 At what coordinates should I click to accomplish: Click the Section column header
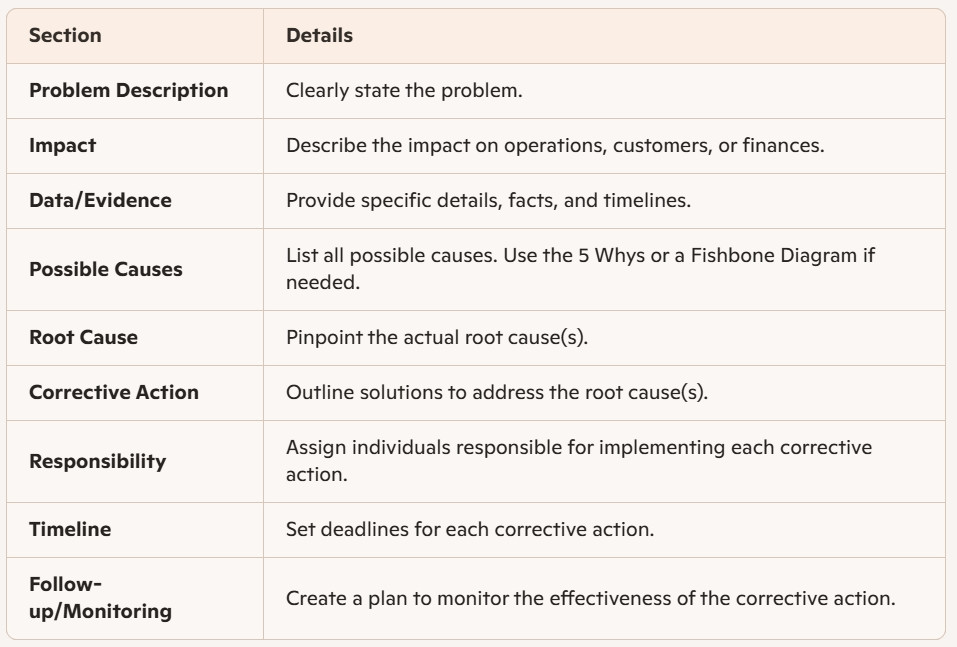click(x=65, y=35)
